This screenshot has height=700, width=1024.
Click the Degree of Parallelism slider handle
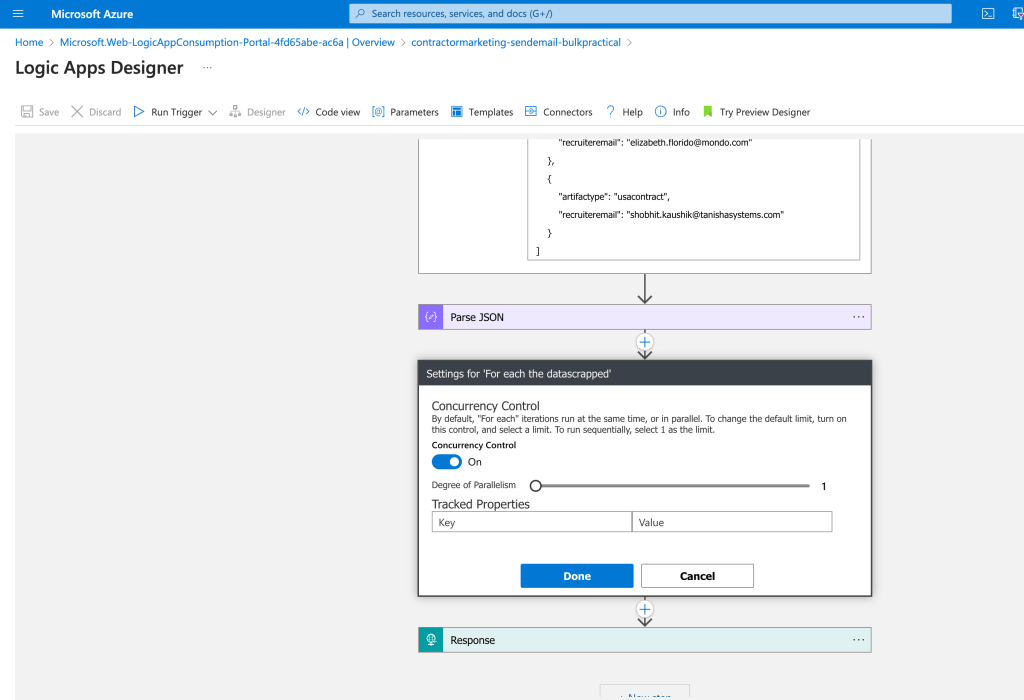pos(536,486)
